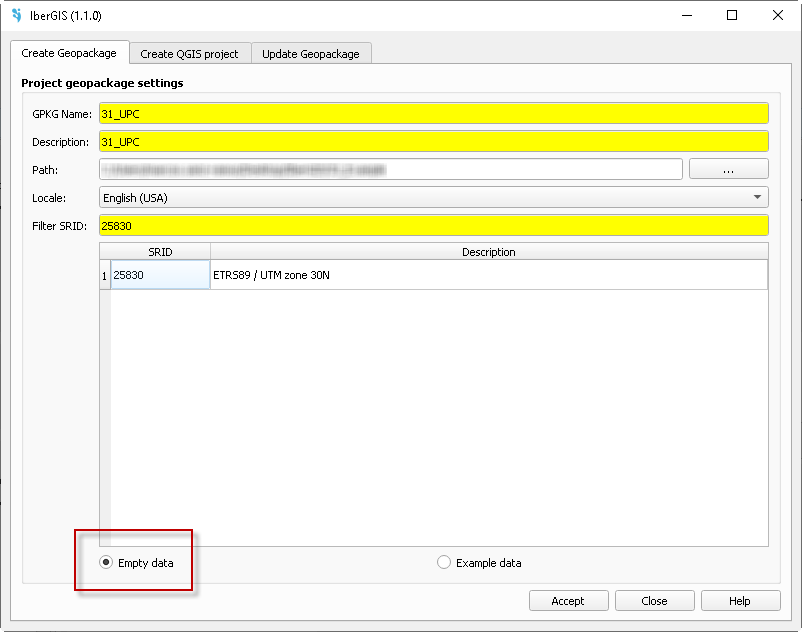Viewport: 802px width, 632px height.
Task: Switch to the Update Geopackage tab
Action: [x=311, y=54]
